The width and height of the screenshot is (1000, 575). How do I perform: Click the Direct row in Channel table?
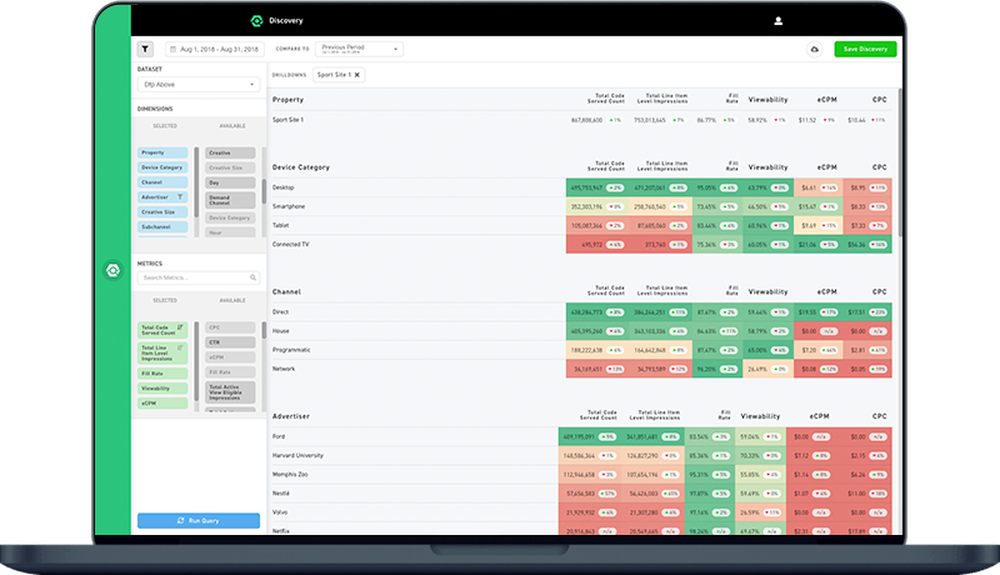pos(581,312)
